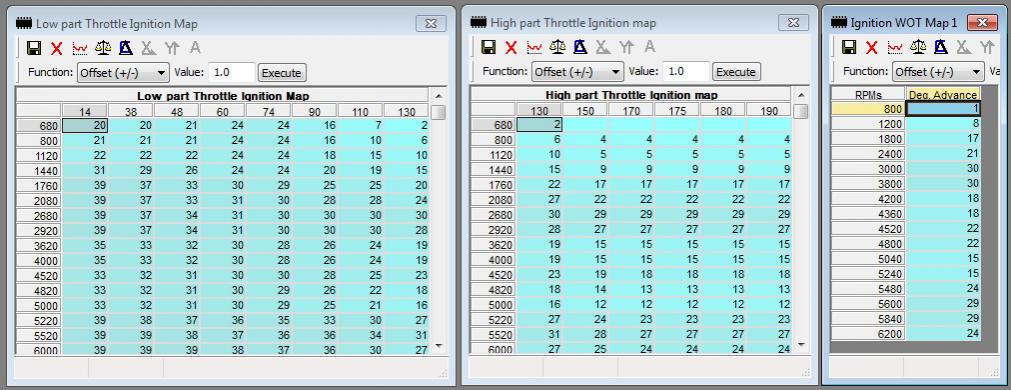This screenshot has width=1011, height=390.
Task: Expand Offset dropdown in Ignition WOT Map
Action: click(938, 72)
